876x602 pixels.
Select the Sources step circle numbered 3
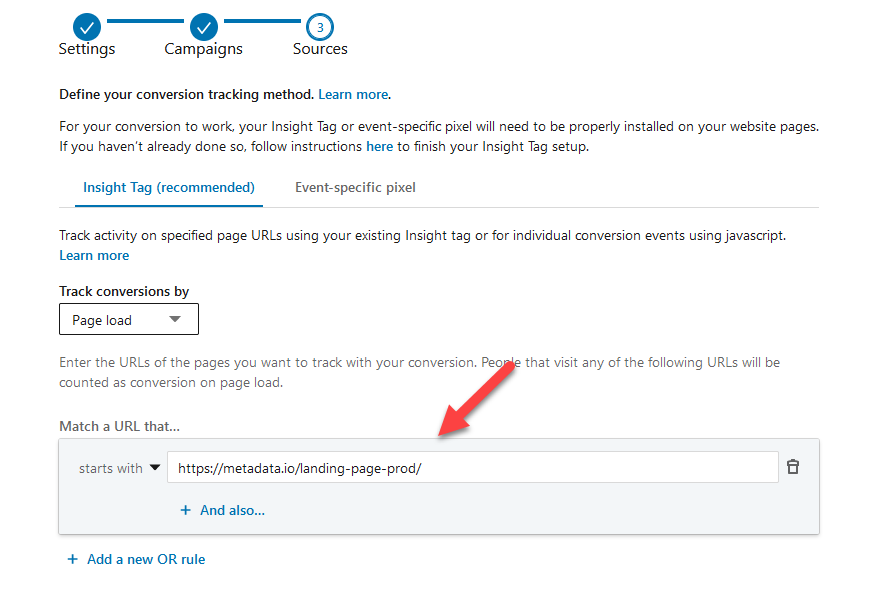click(x=319, y=27)
